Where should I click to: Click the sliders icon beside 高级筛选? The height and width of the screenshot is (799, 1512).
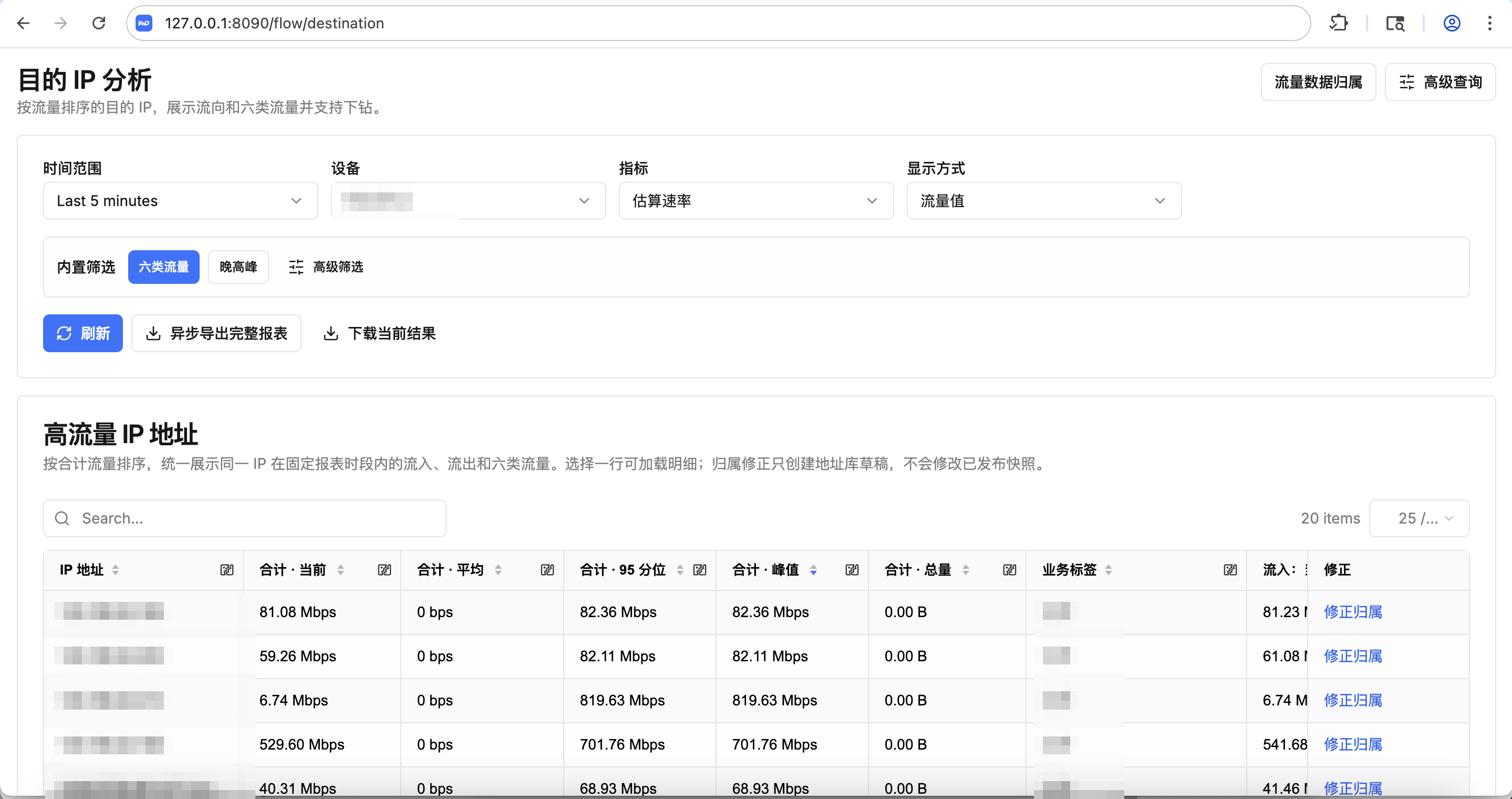pos(296,267)
